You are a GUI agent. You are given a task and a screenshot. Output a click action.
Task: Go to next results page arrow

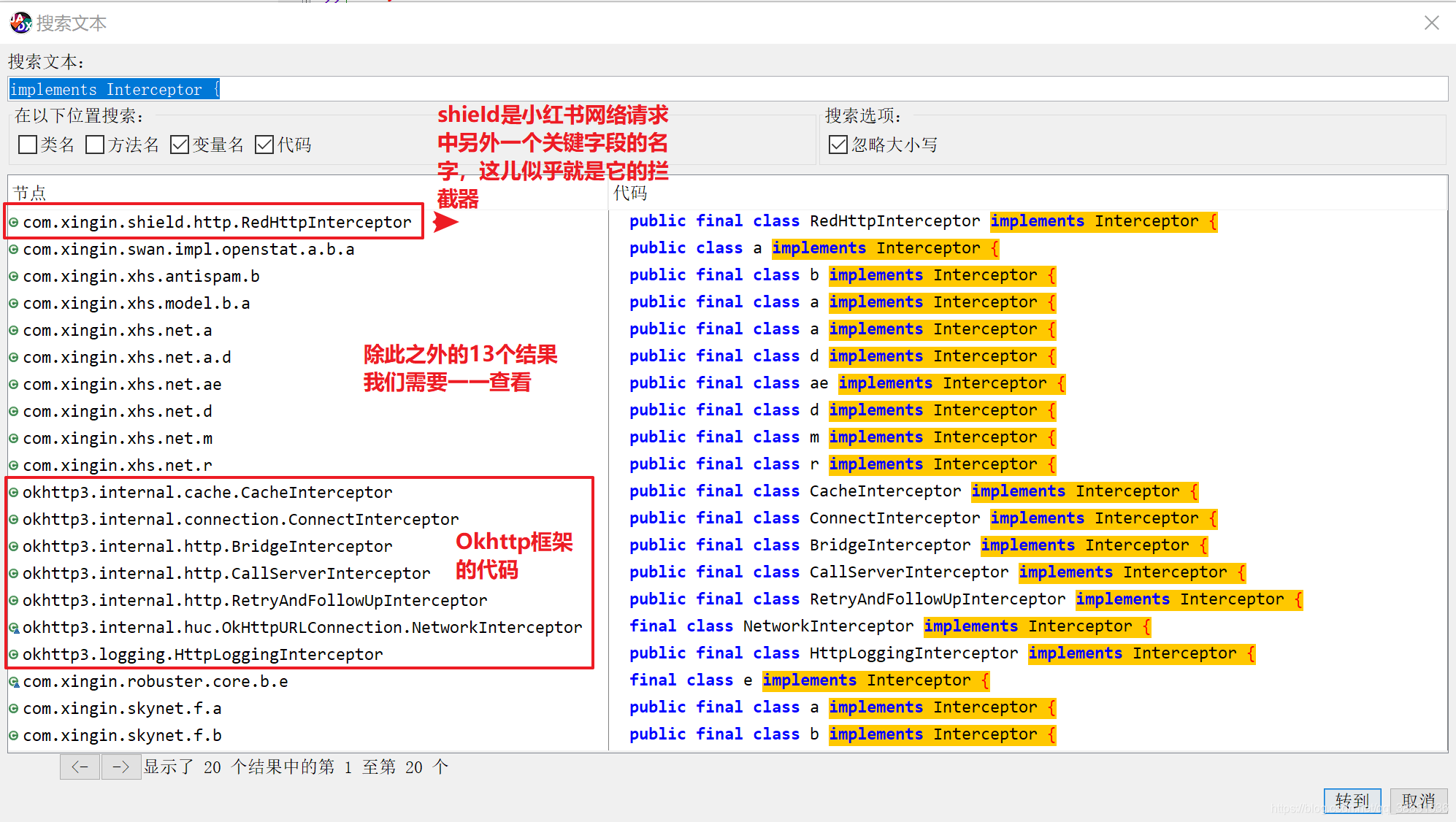click(x=121, y=767)
